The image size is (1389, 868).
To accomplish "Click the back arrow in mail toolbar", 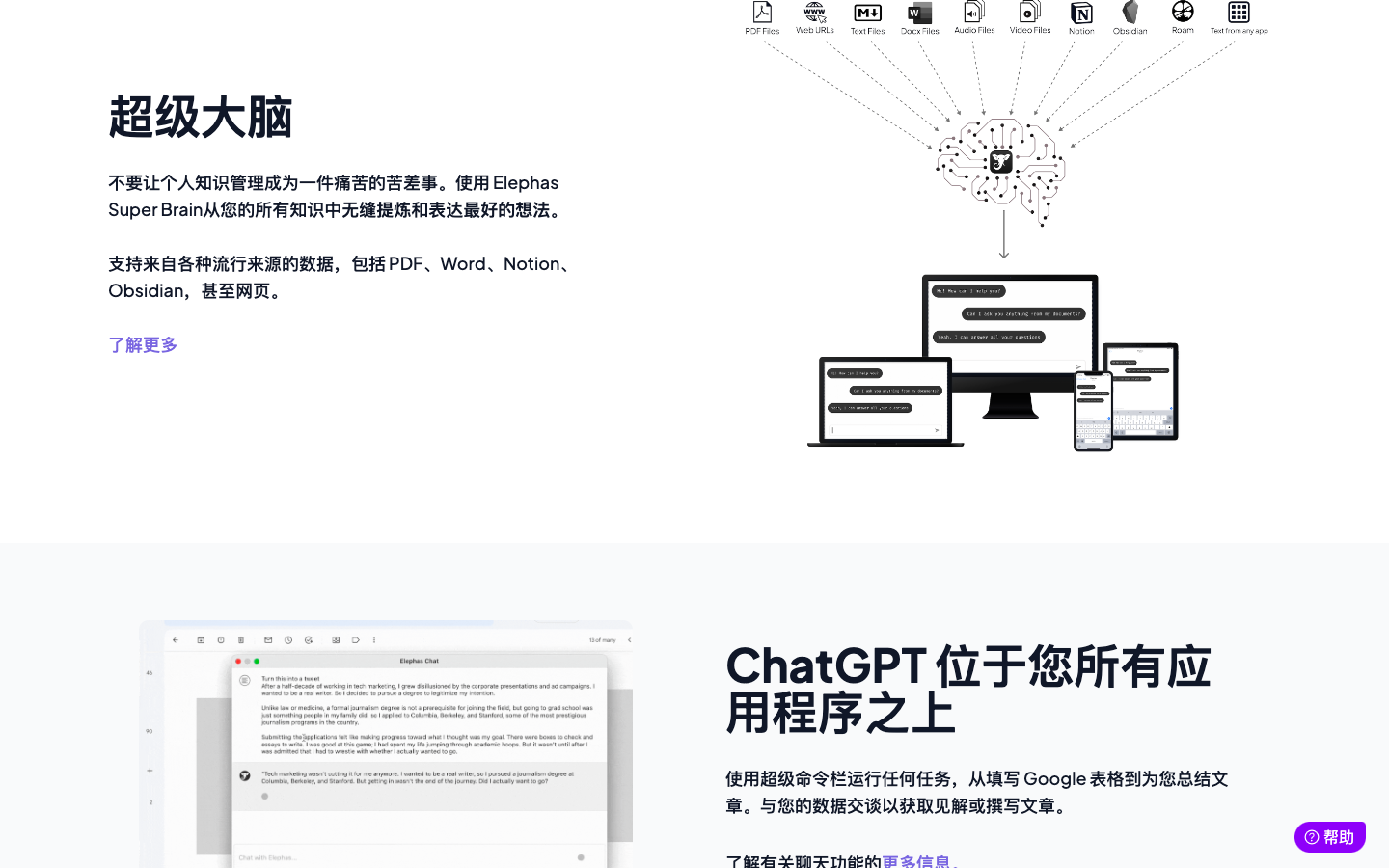I will [176, 640].
